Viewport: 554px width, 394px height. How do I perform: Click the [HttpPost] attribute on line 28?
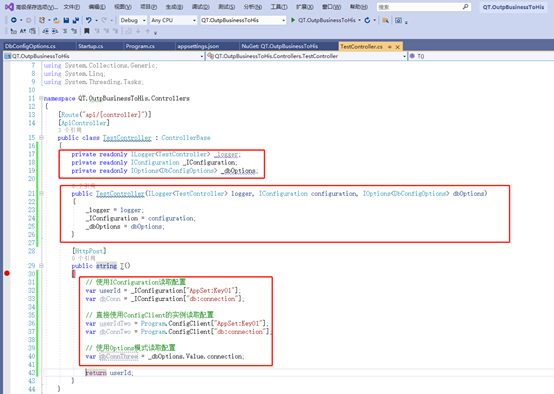(89, 251)
